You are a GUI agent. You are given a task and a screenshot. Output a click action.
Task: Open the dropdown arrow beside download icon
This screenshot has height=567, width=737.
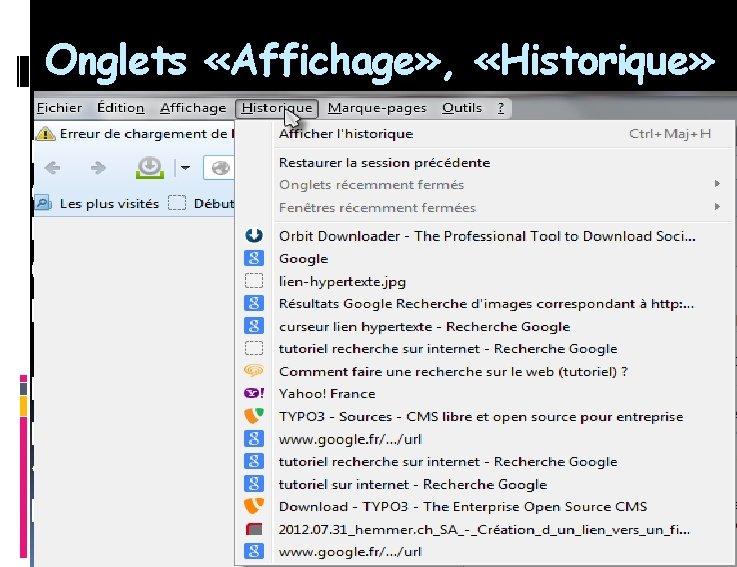[x=185, y=167]
